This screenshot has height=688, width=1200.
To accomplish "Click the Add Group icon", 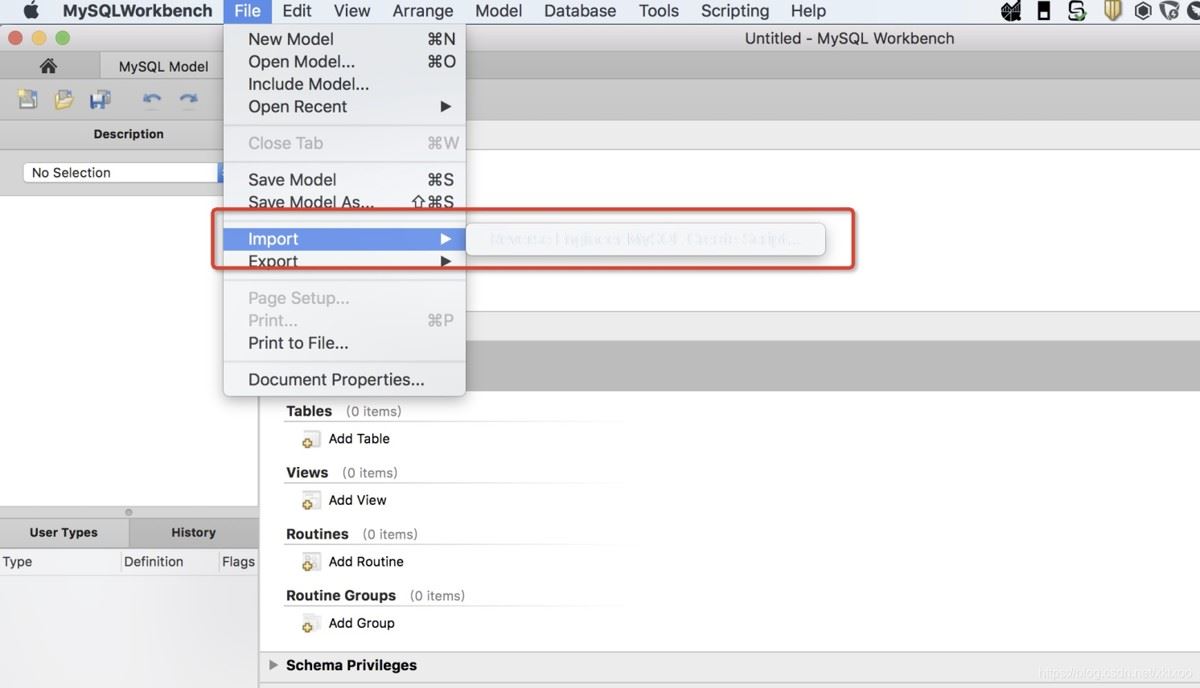I will pyautogui.click(x=311, y=624).
